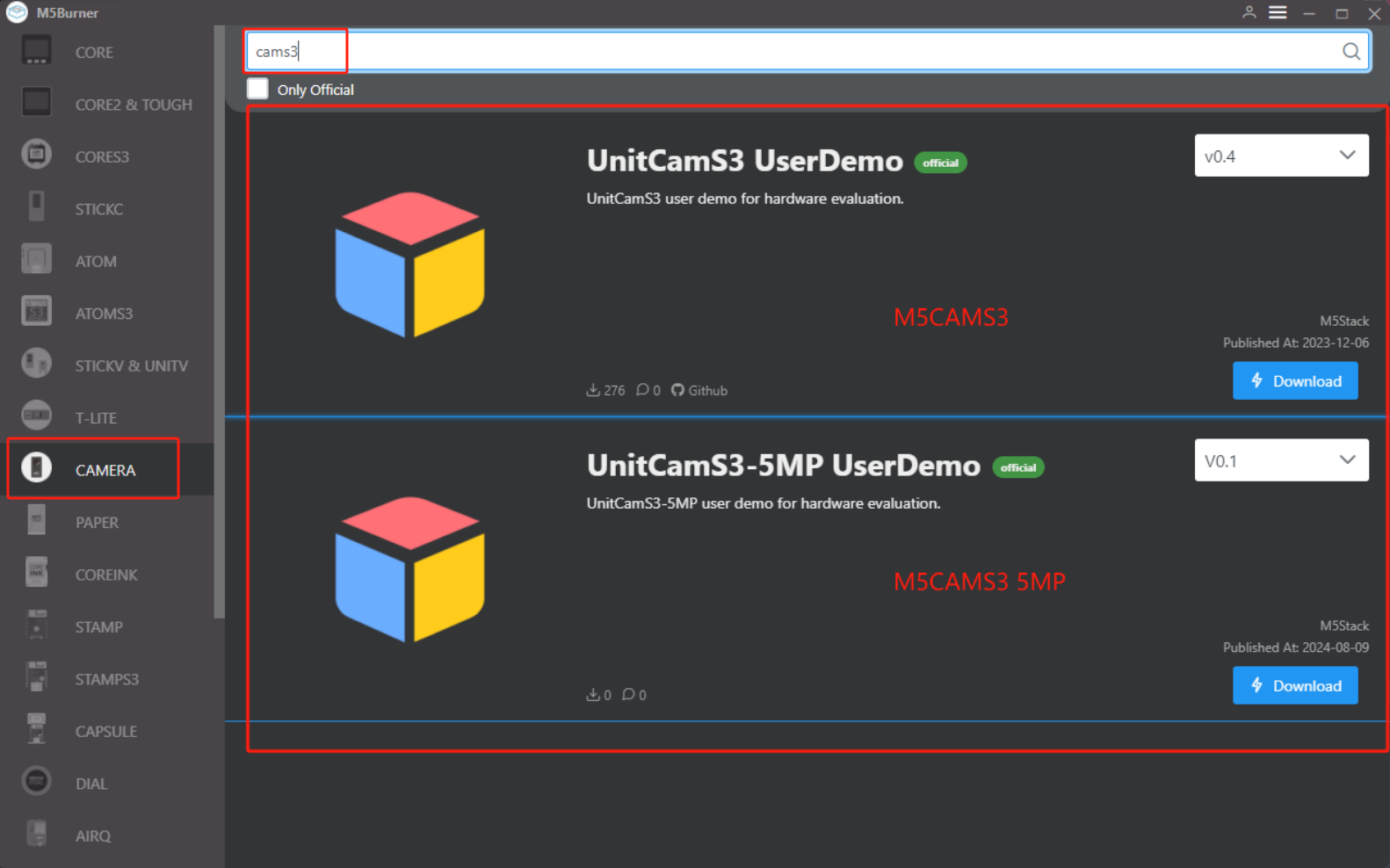The height and width of the screenshot is (868, 1390).
Task: Minimize the M5Burner window
Action: coord(1309,13)
